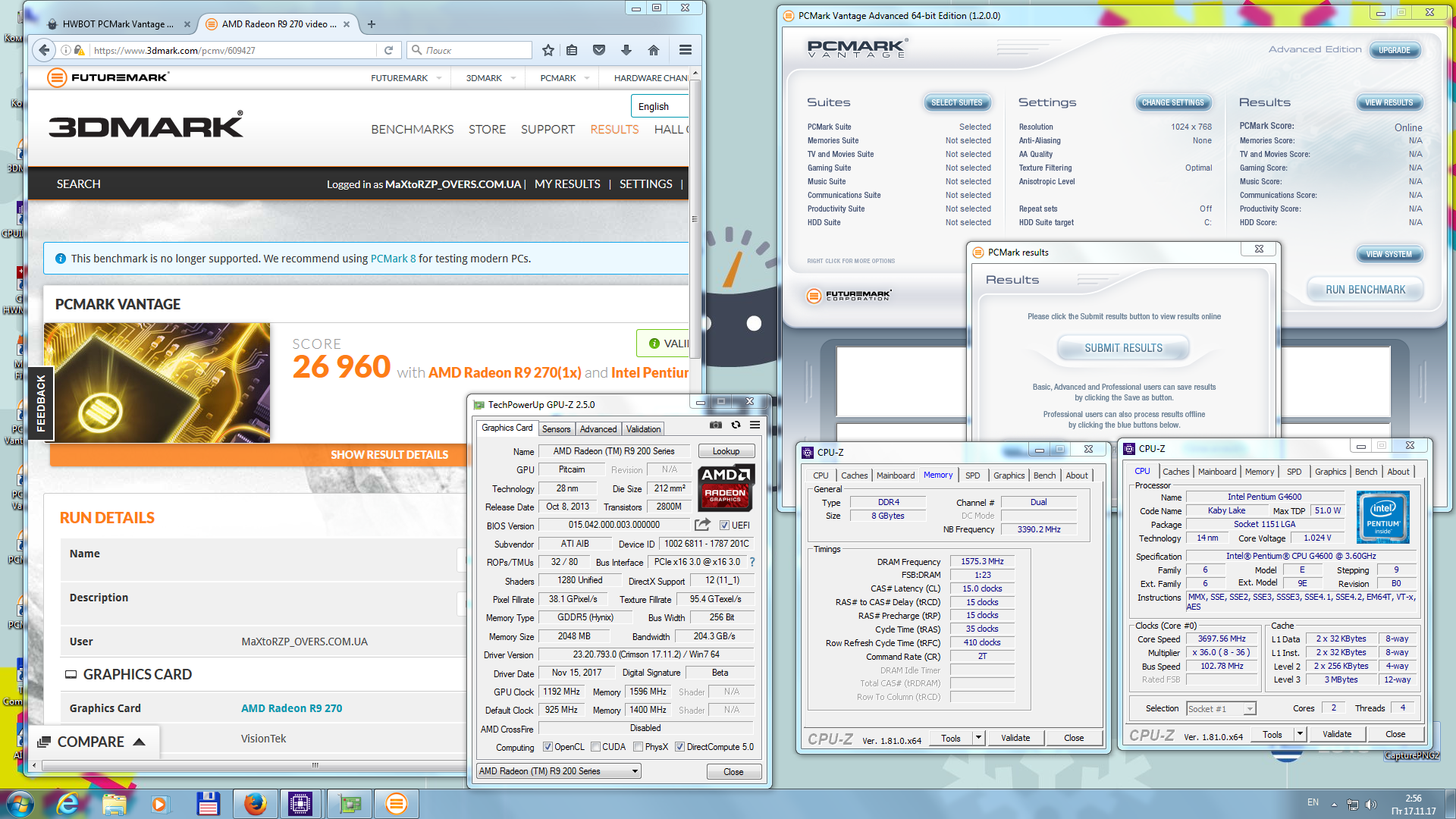Click the Pocket icon in Firefox toolbar
The image size is (1456, 819).
tap(599, 50)
